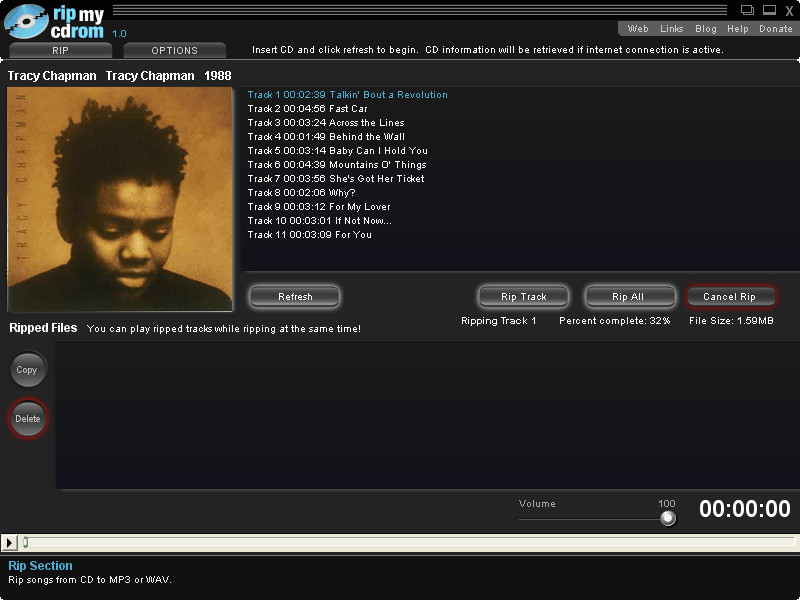Select Track 10 If Not Now...
The image size is (800, 600).
pos(320,221)
